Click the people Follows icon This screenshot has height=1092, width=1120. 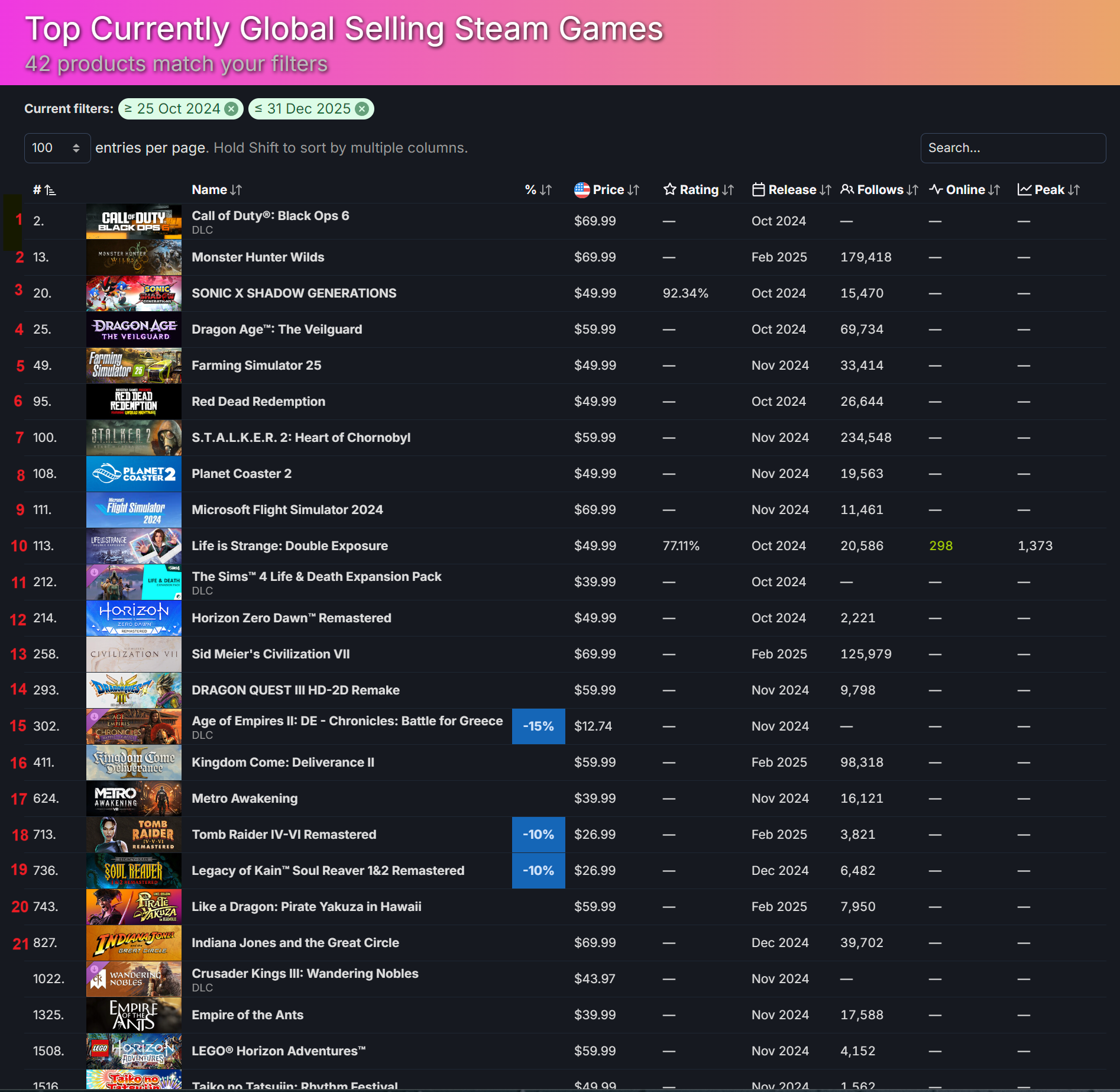coord(847,189)
